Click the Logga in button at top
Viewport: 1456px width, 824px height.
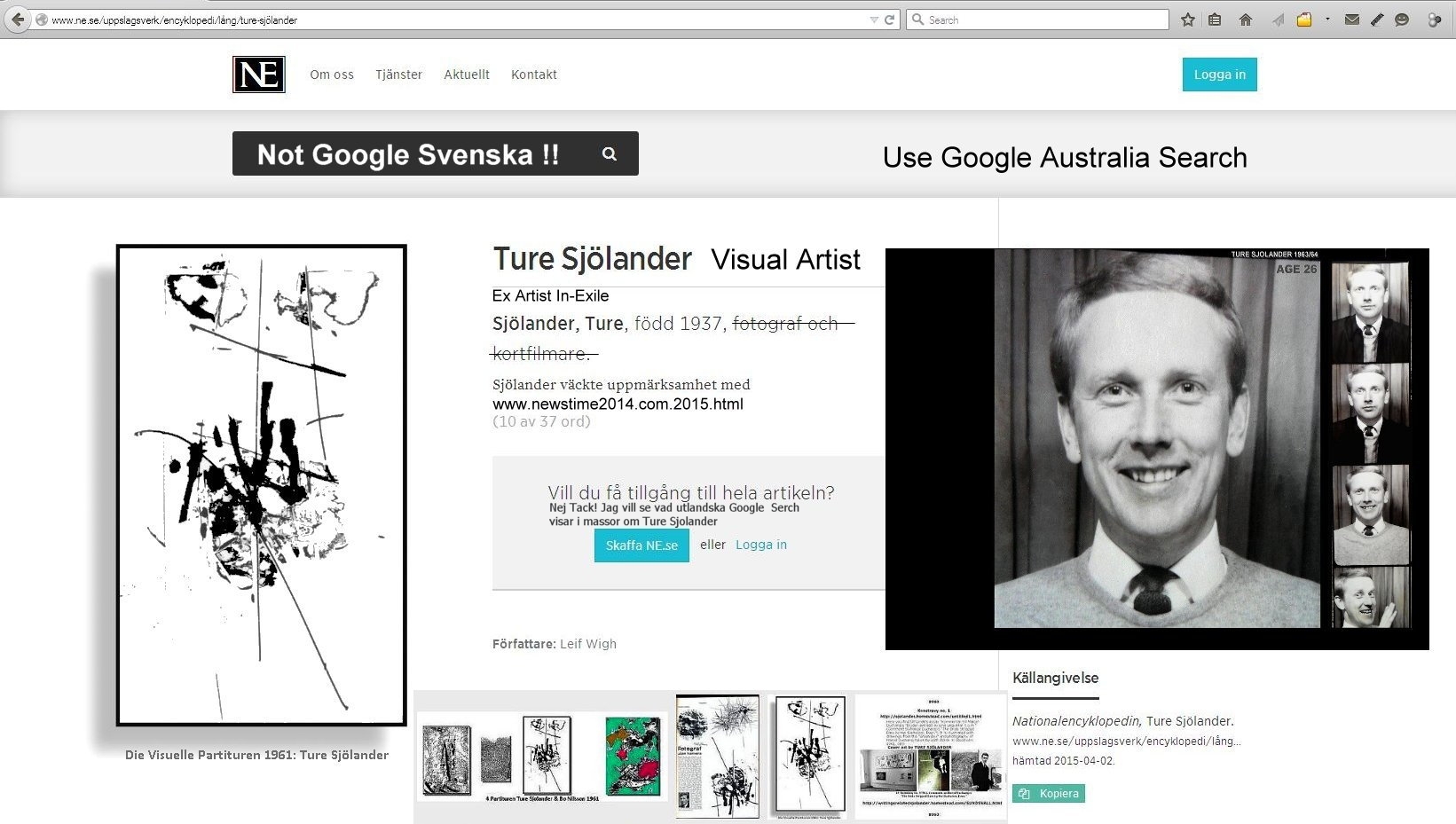pos(1219,75)
